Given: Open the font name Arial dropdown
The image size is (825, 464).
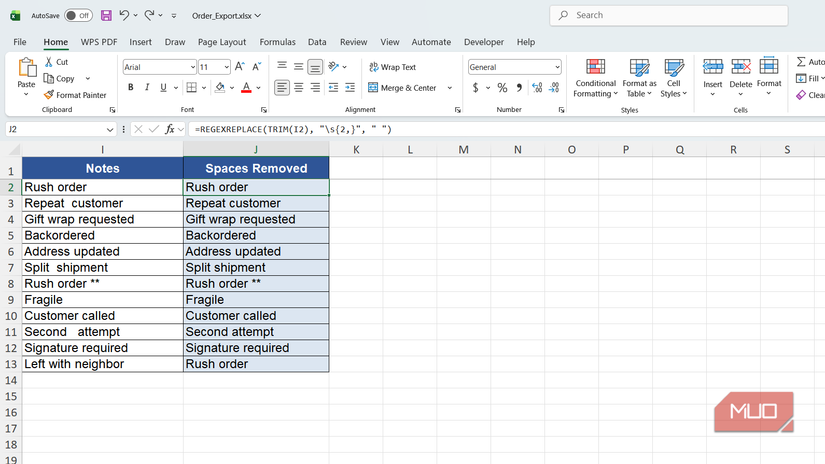Looking at the screenshot, I should [x=192, y=67].
